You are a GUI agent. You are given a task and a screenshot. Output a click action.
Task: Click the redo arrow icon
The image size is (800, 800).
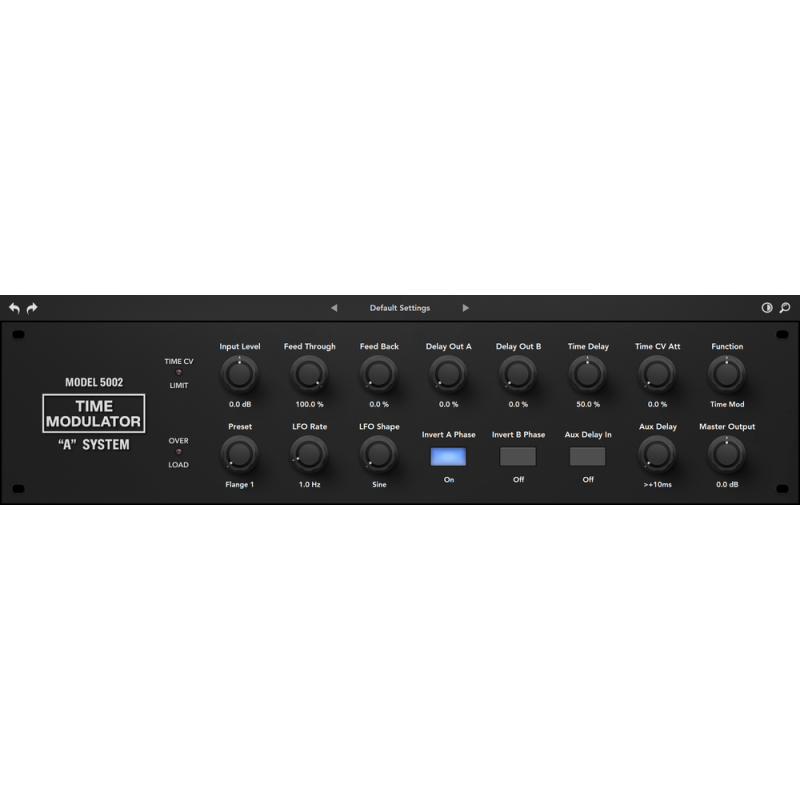click(32, 307)
